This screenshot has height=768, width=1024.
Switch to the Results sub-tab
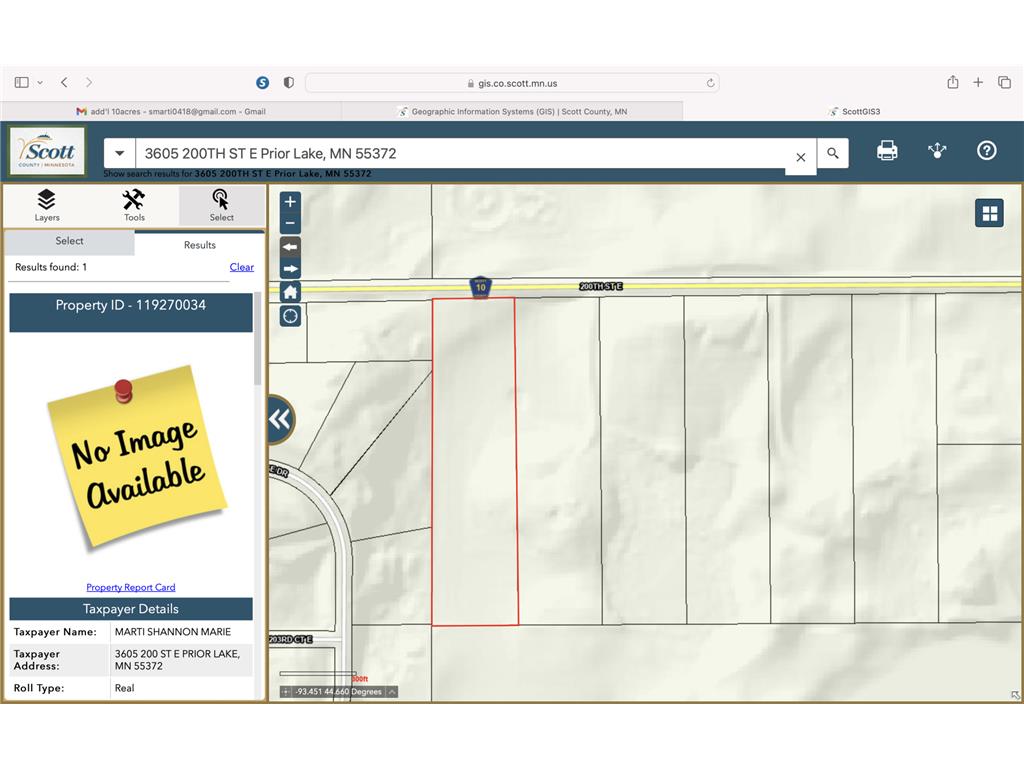tap(199, 245)
